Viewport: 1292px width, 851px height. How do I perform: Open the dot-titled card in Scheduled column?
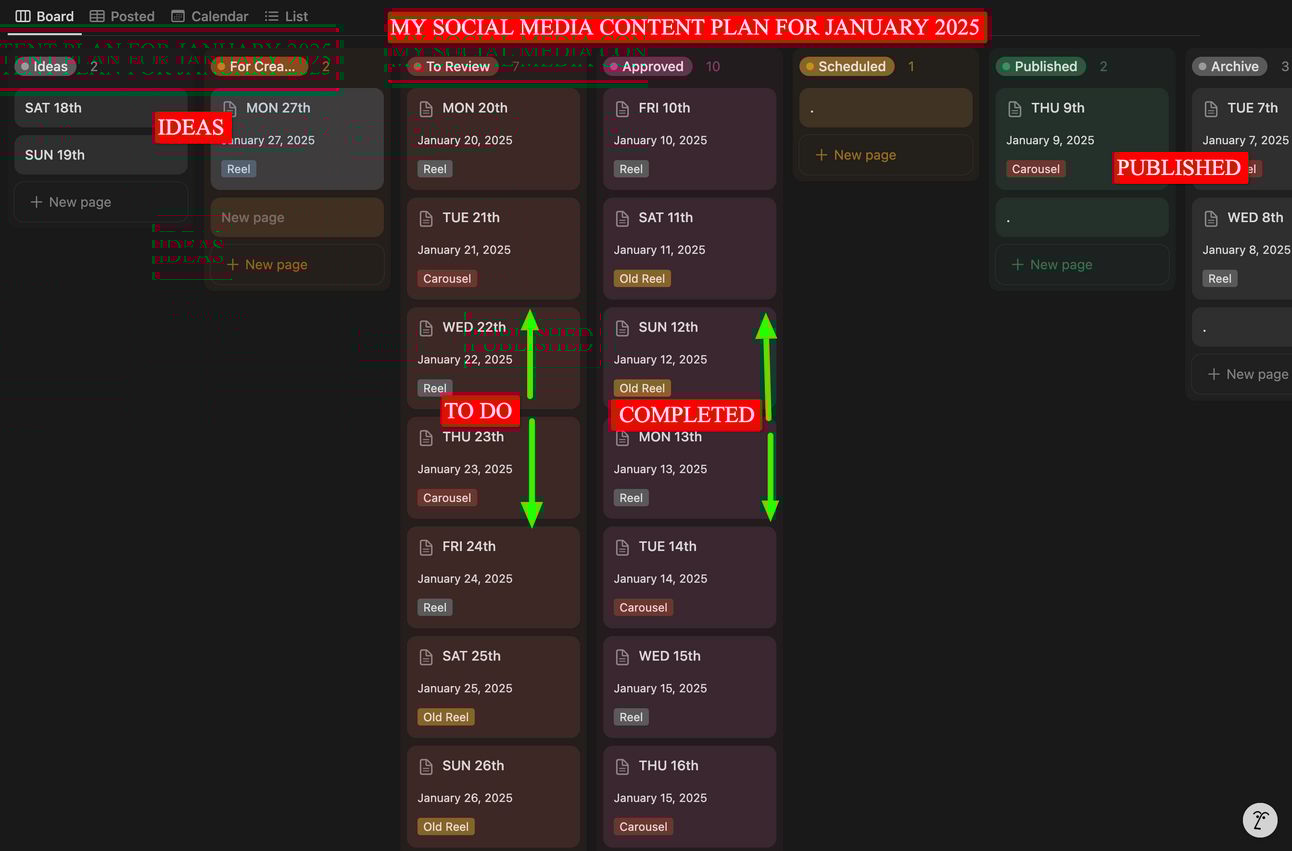click(x=886, y=108)
